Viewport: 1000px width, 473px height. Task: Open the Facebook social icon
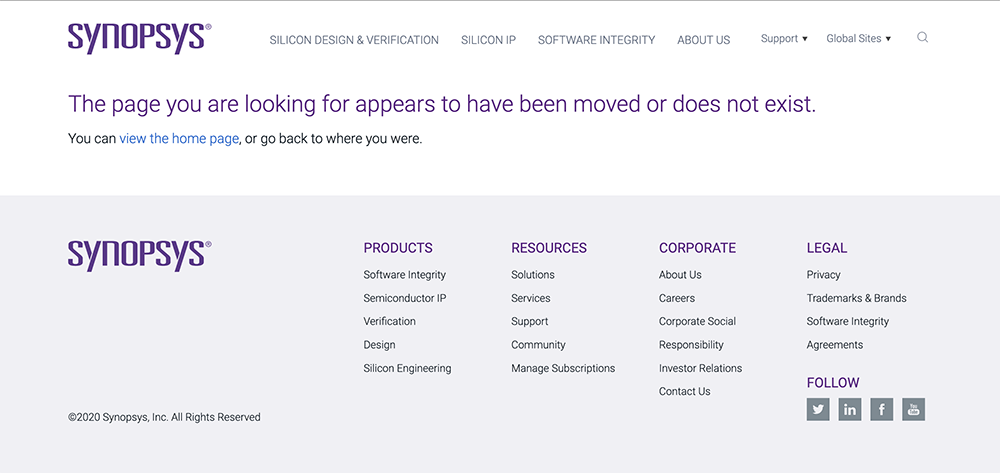pos(881,409)
